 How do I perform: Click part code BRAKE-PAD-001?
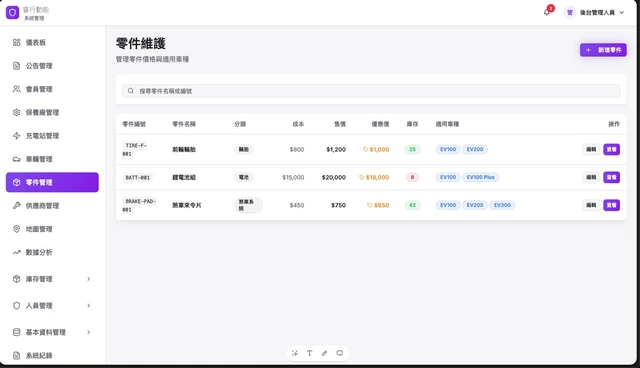140,205
